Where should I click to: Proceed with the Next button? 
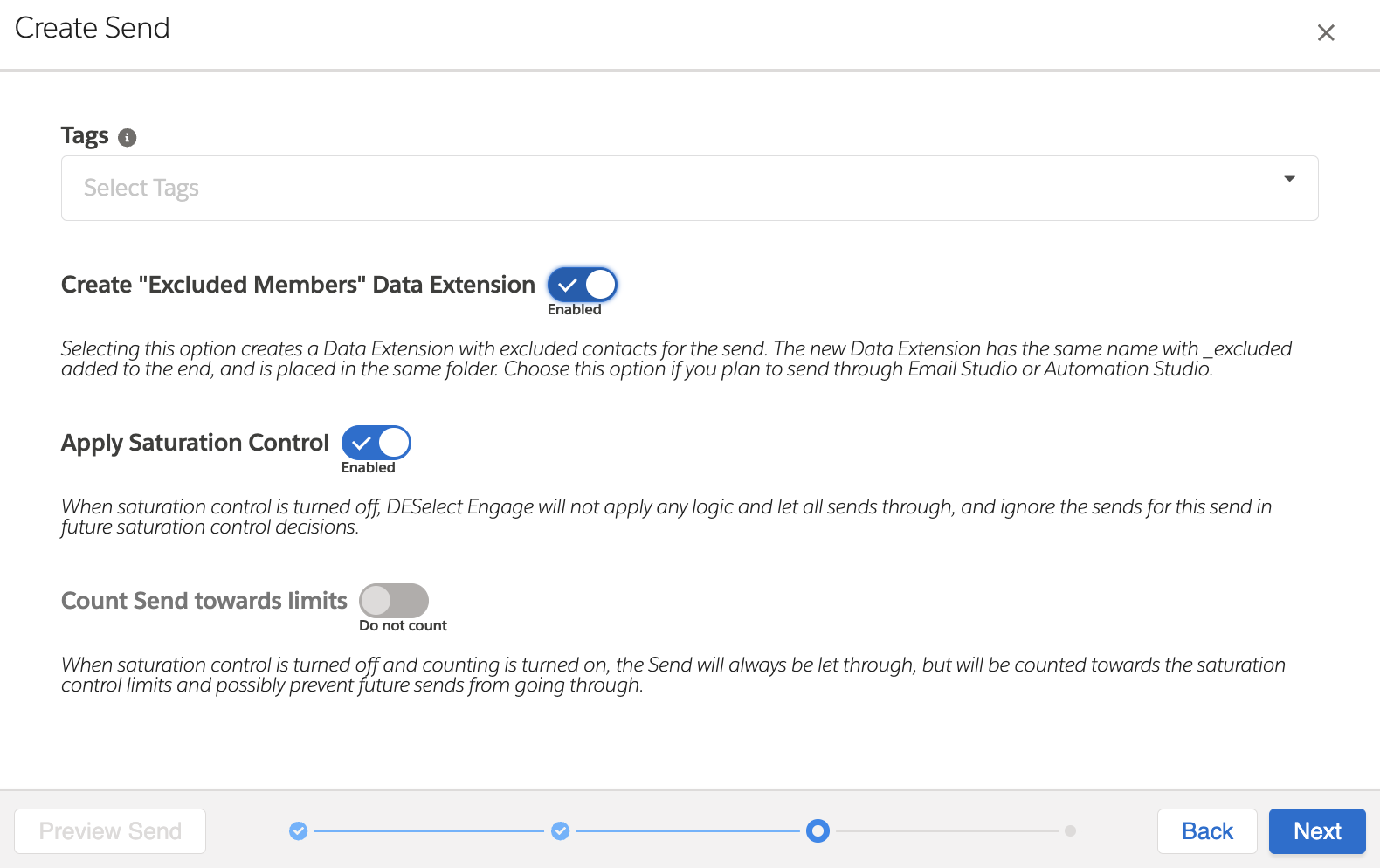coord(1317,831)
